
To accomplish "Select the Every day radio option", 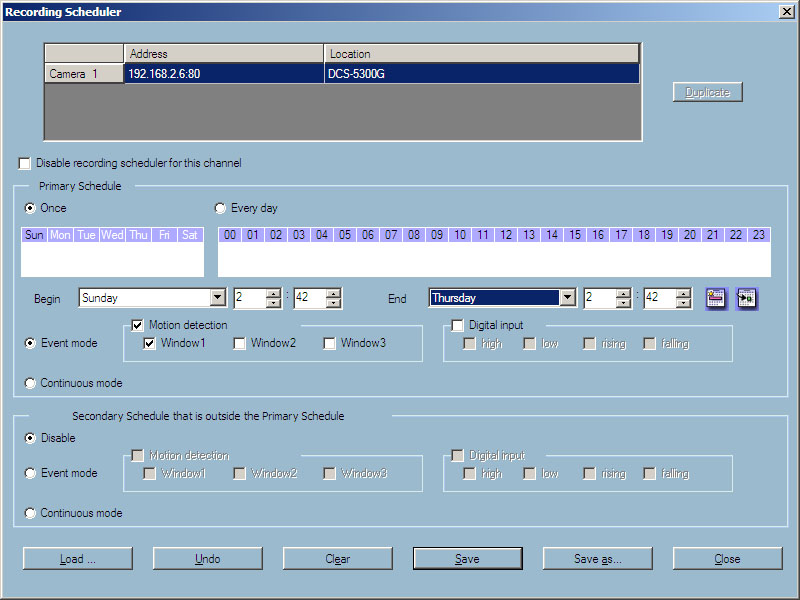I will pos(220,208).
